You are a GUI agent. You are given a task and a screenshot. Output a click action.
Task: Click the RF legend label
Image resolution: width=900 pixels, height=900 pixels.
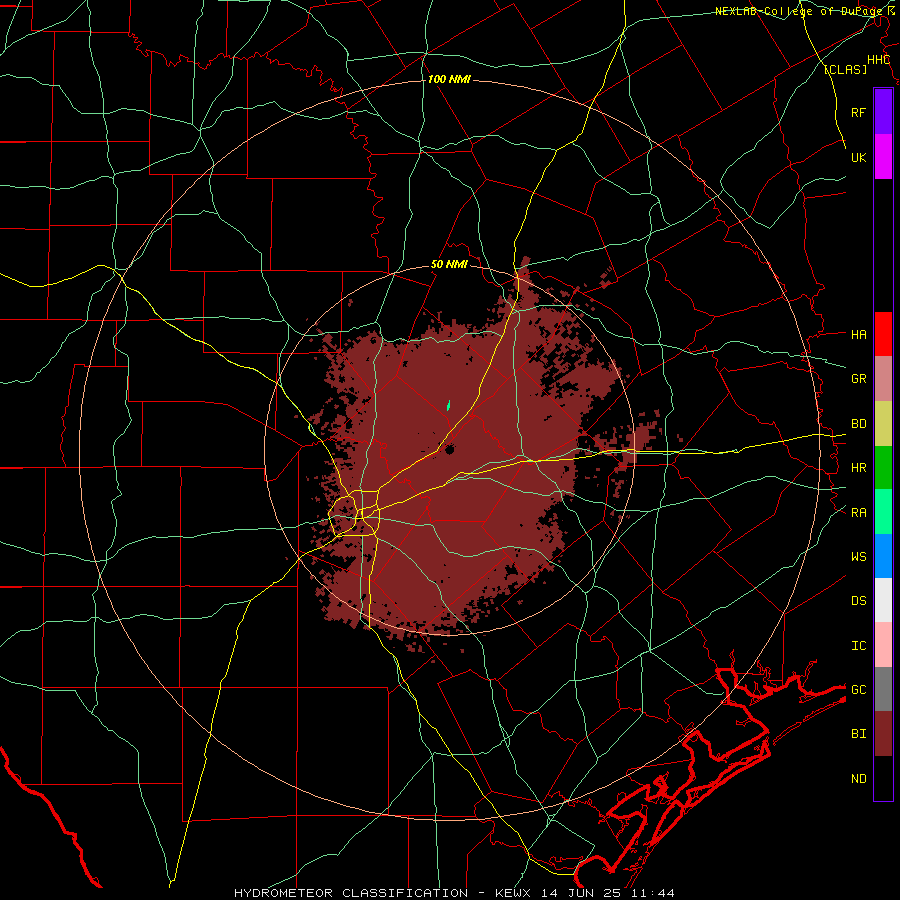point(859,112)
